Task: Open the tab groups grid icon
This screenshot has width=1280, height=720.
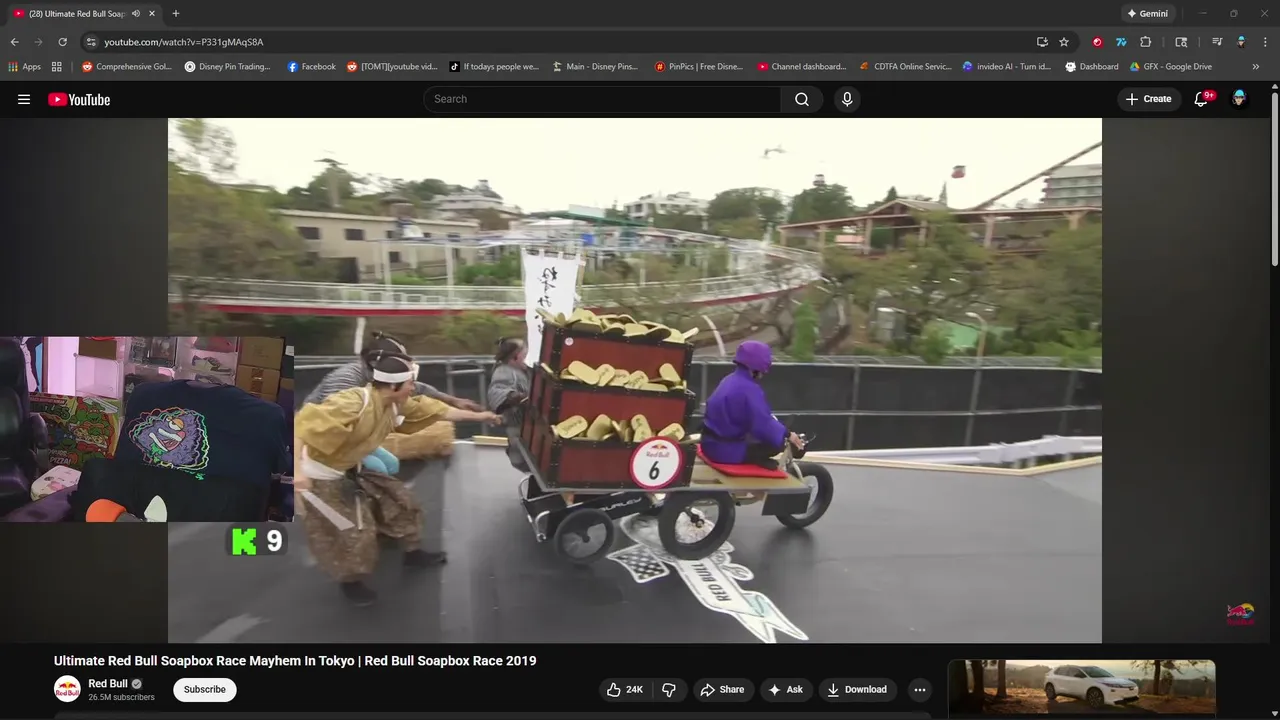Action: [57, 67]
